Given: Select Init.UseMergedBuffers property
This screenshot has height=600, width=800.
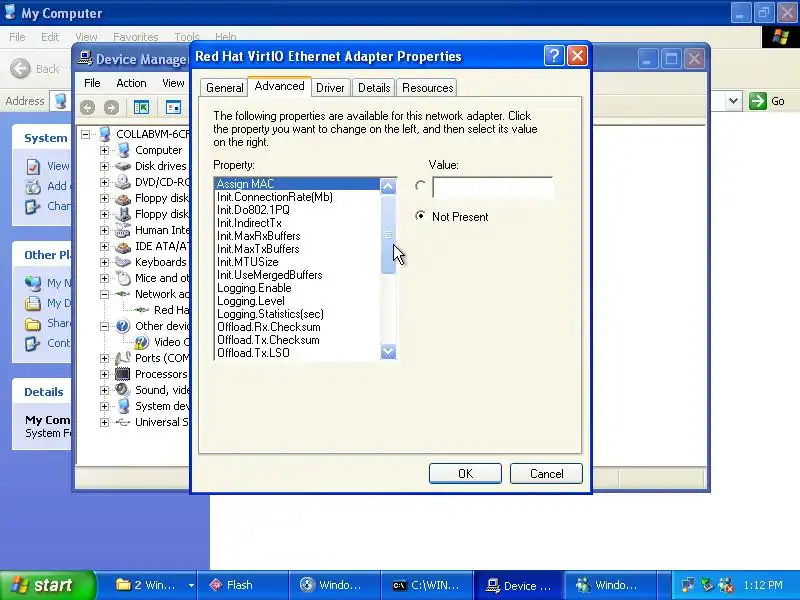Looking at the screenshot, I should pyautogui.click(x=297, y=275).
